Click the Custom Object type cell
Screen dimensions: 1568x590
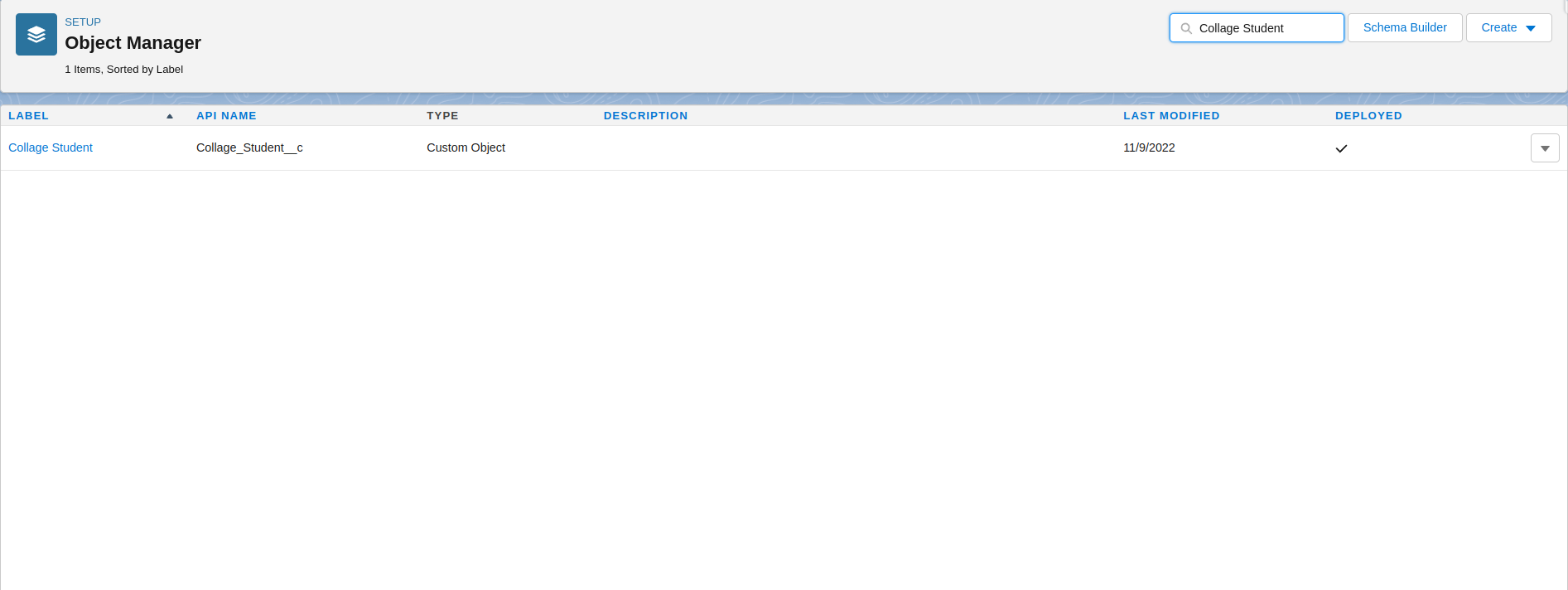click(x=466, y=147)
